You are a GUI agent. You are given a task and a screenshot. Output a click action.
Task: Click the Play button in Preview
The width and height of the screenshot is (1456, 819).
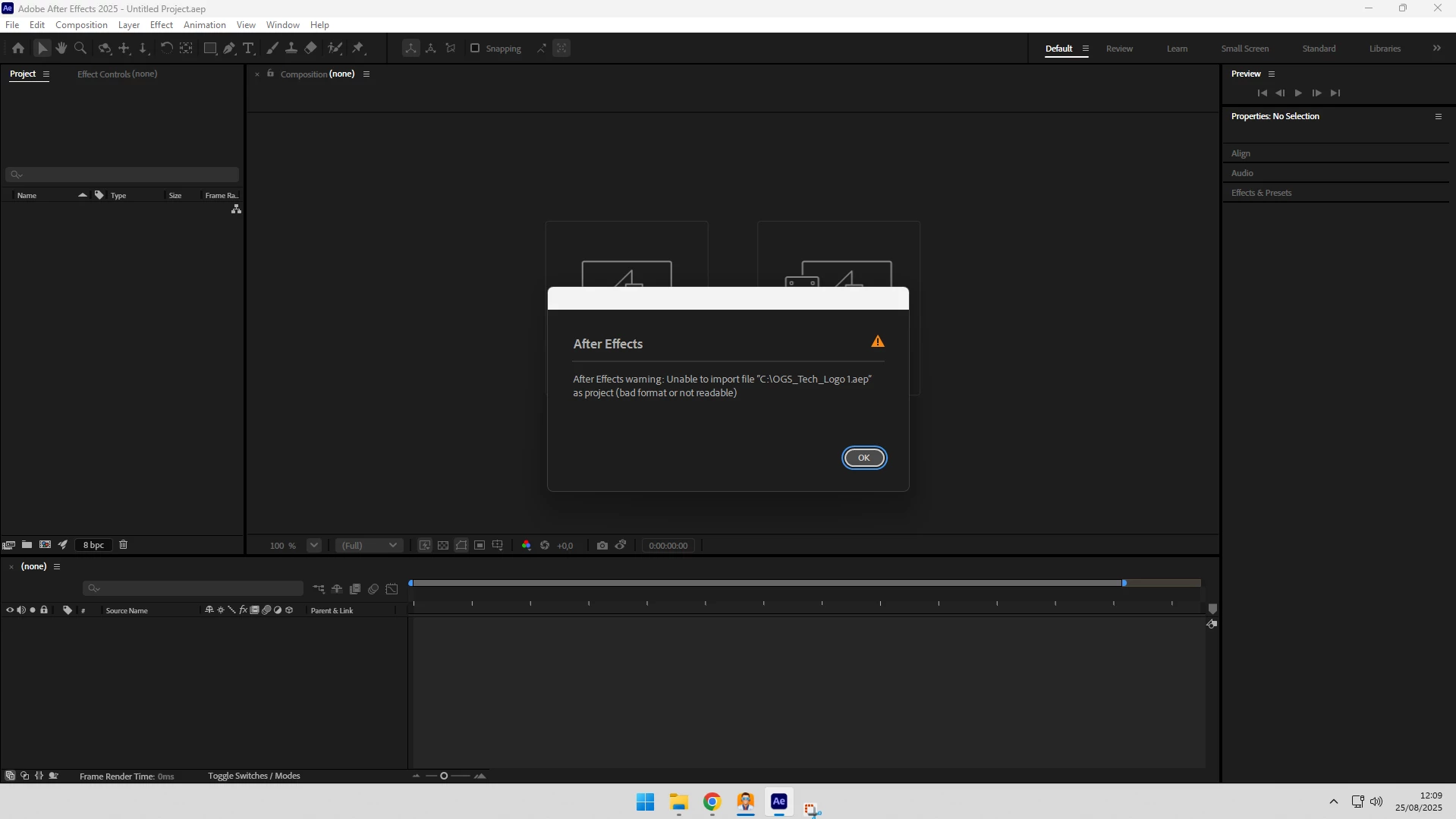1298,93
